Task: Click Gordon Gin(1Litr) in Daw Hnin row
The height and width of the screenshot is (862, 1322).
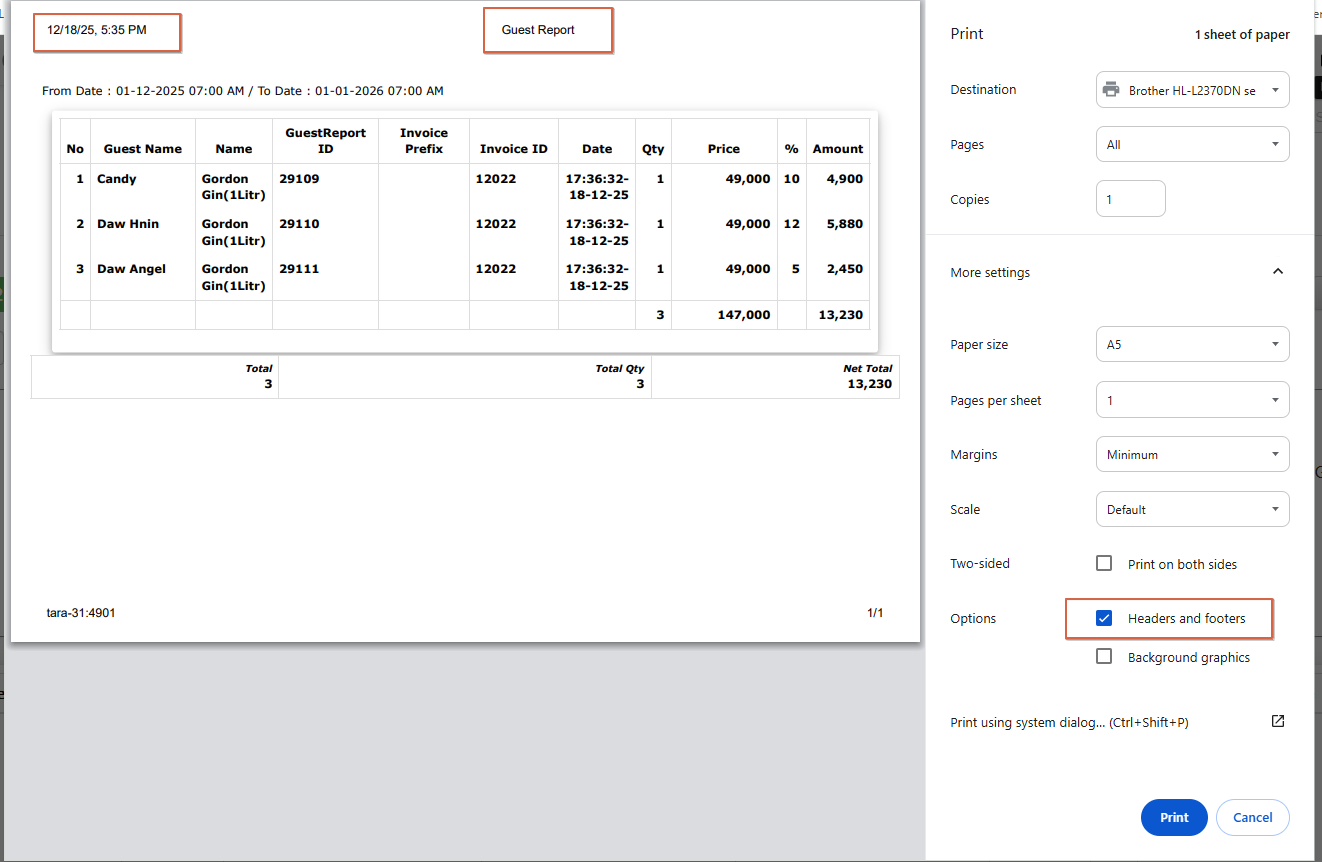Action: tap(233, 232)
